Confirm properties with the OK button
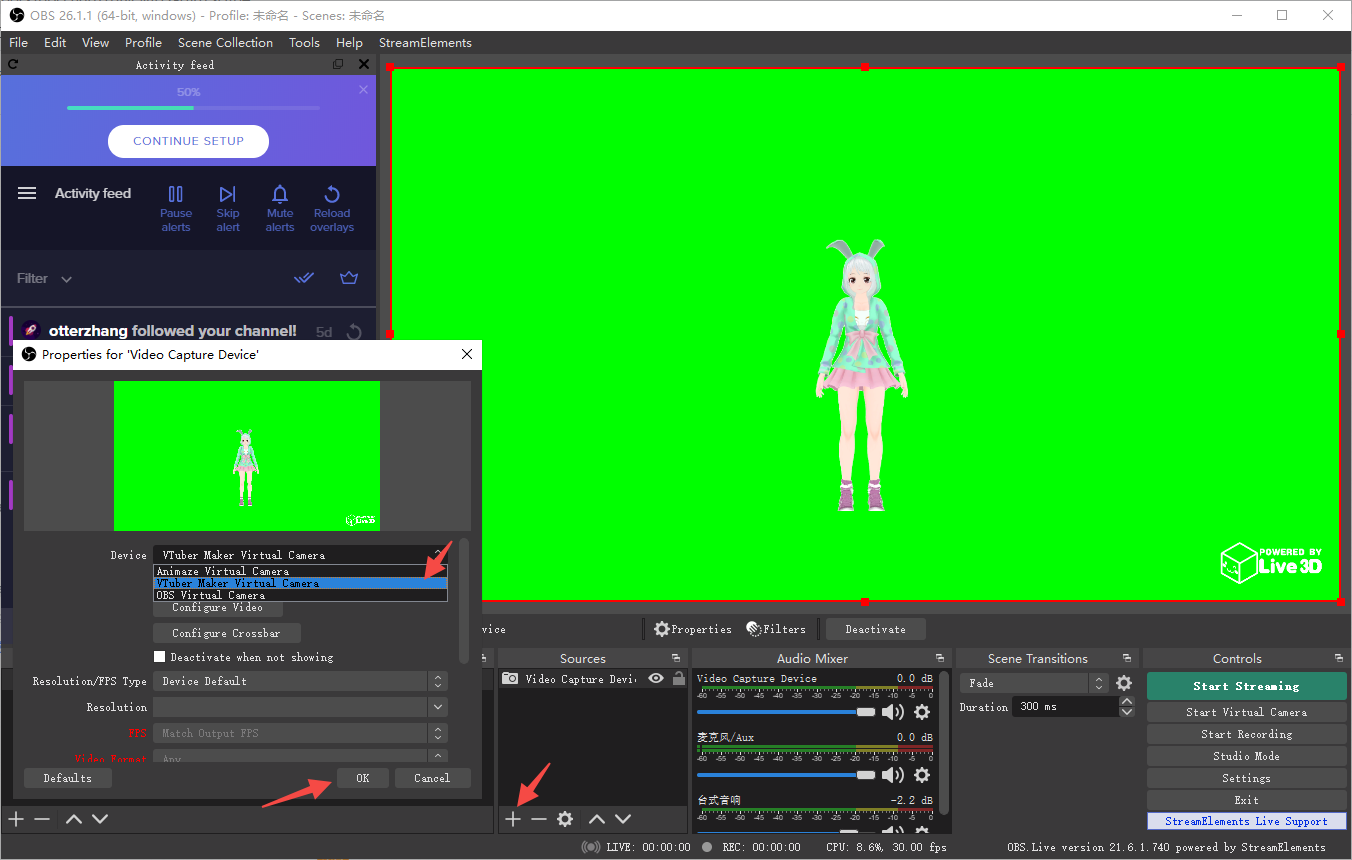The image size is (1352, 860). (362, 778)
